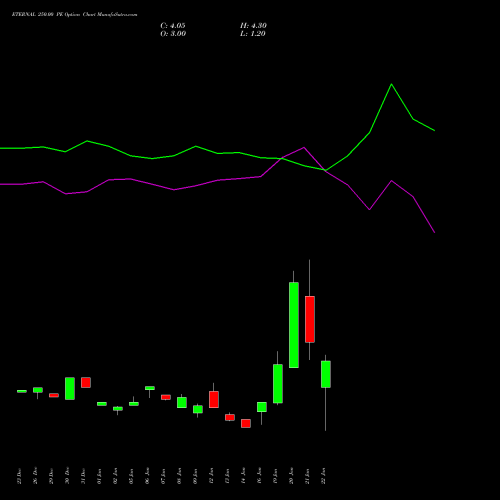Viewport: 500px width, 500px height.
Task: Click the 08 Jan date label
Action: pyautogui.click(x=179, y=476)
